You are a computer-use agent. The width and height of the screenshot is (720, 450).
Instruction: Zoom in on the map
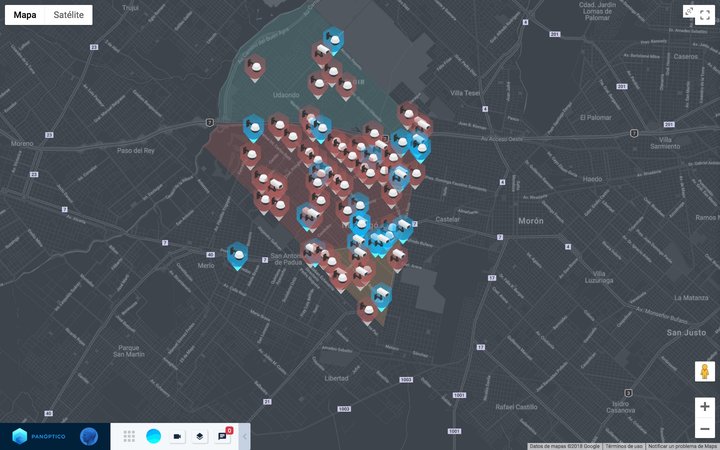tap(705, 407)
